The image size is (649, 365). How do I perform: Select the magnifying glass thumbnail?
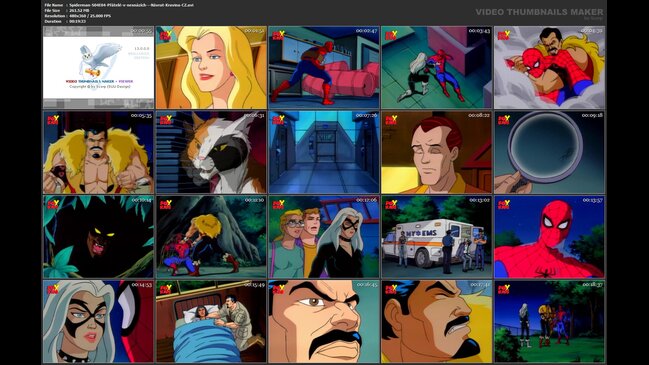click(550, 152)
